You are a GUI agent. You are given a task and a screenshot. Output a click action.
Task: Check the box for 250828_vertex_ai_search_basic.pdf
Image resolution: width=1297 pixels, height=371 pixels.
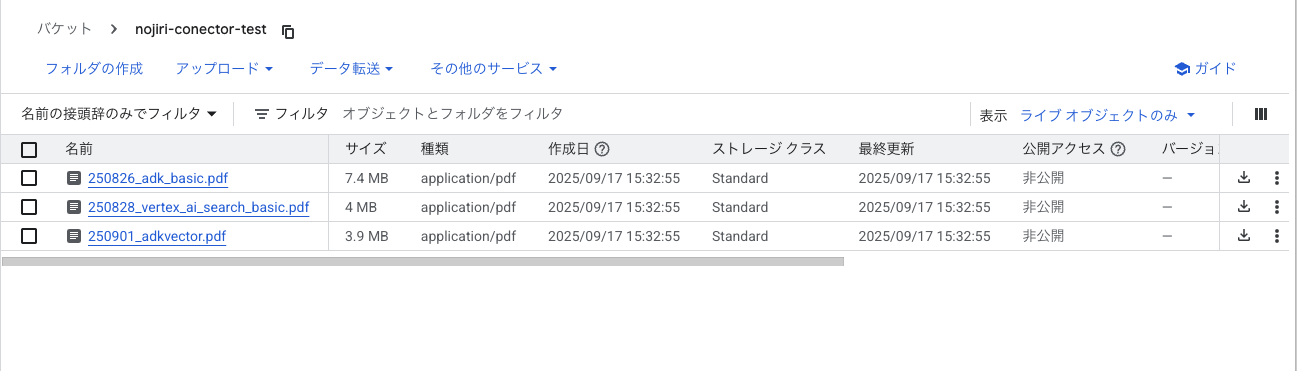[29, 208]
